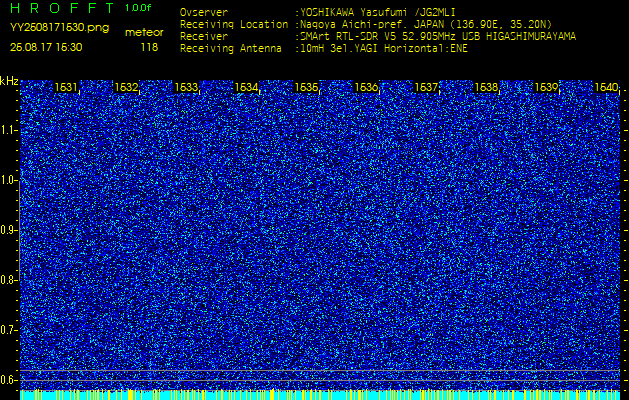Click the Receiving Location Nagoya Aichi-pref. line

[366, 24]
